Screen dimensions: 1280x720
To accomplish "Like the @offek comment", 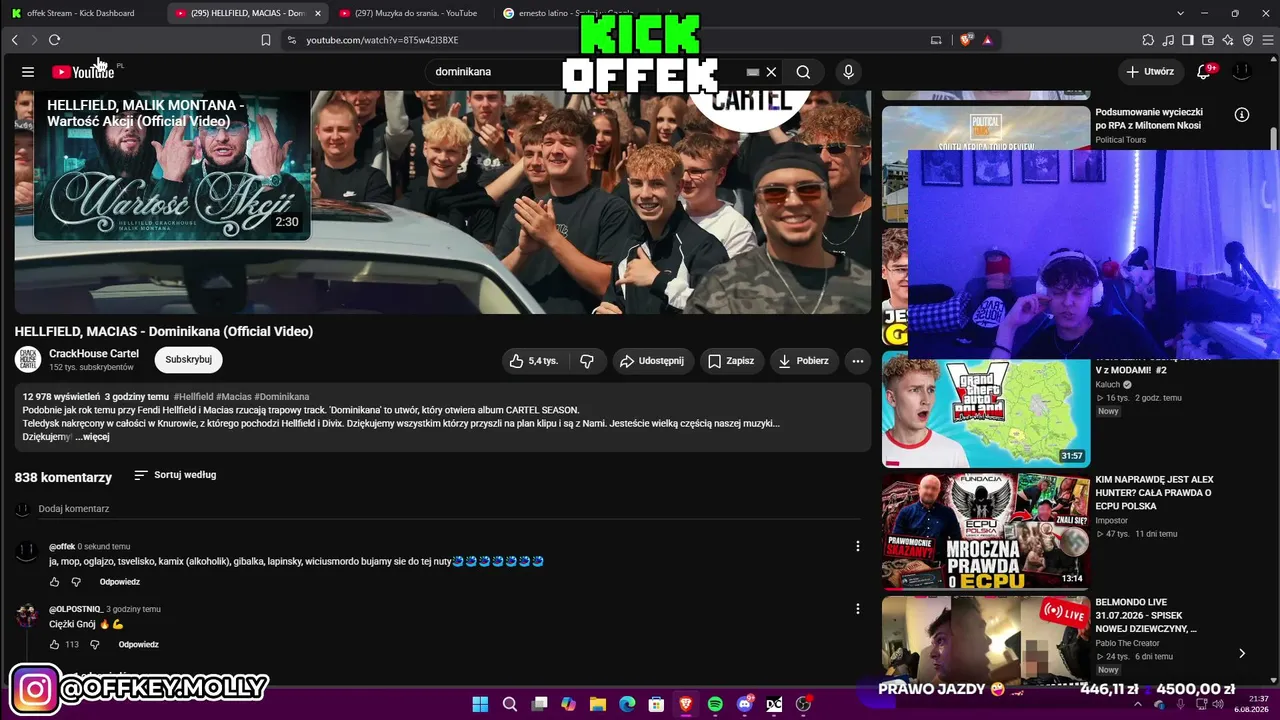I will pyautogui.click(x=55, y=582).
